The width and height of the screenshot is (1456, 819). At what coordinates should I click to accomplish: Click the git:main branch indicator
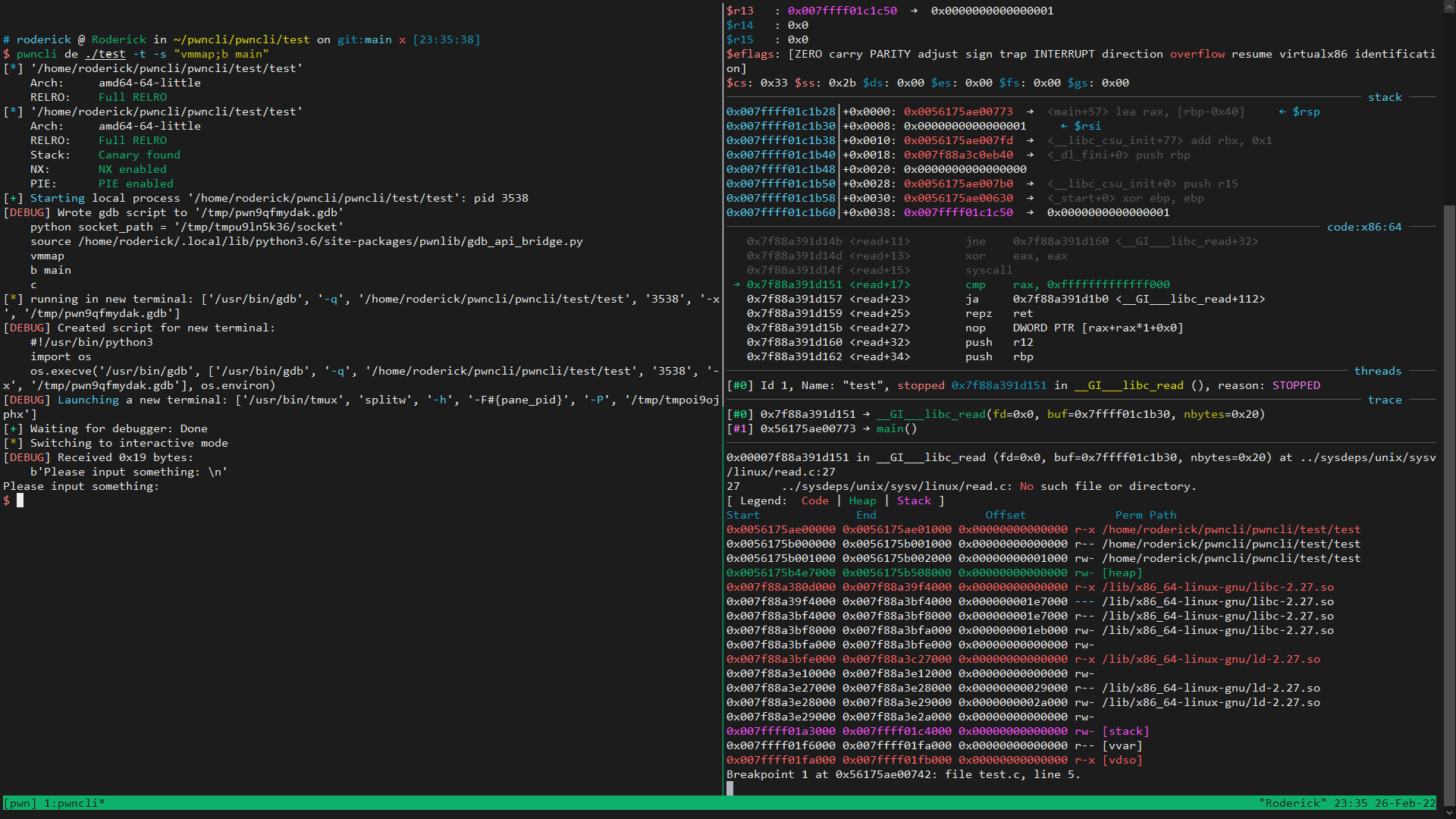pyautogui.click(x=365, y=39)
